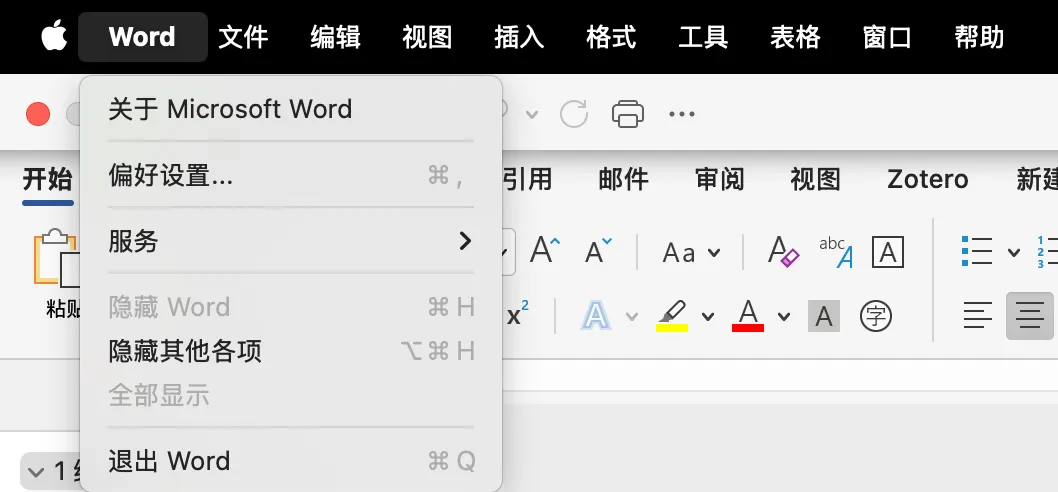This screenshot has height=492, width=1058.
Task: Open the 文件 menu
Action: [x=243, y=36]
